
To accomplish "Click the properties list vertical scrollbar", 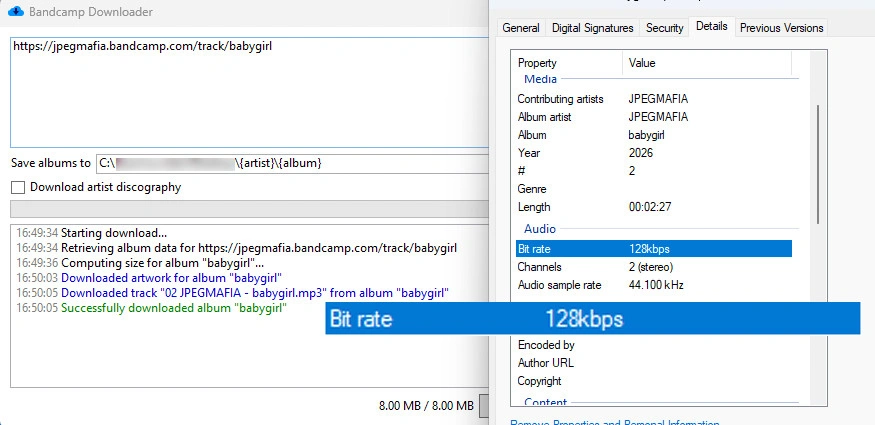I will pos(818,165).
